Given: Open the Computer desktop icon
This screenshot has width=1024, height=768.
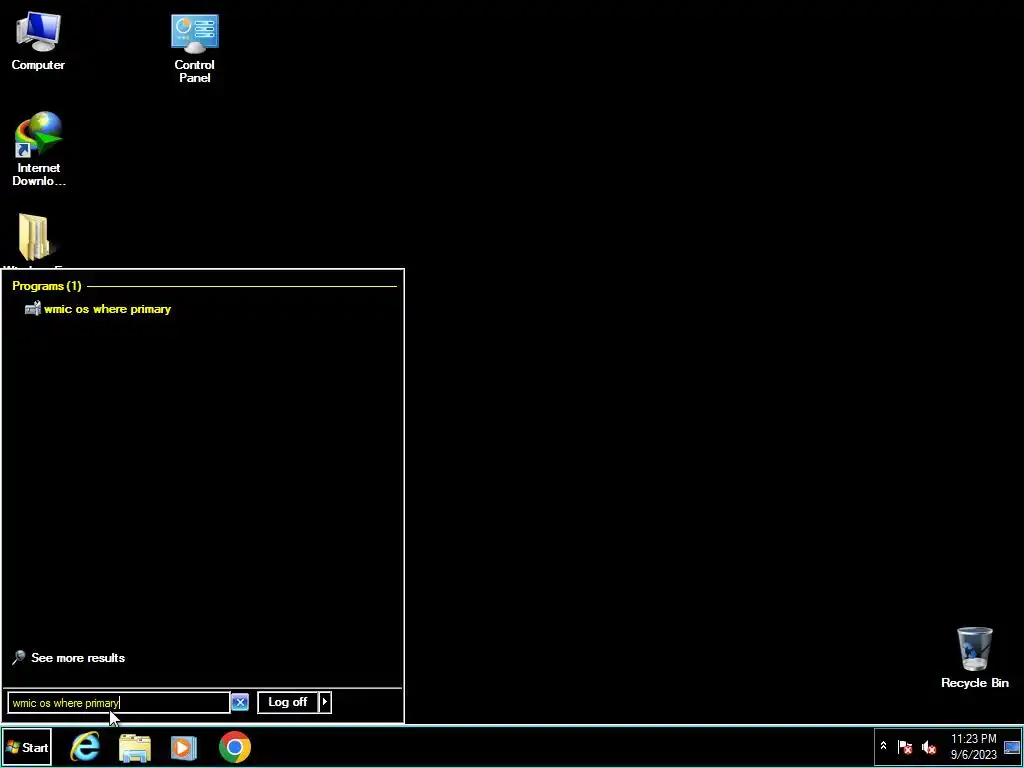Looking at the screenshot, I should [38, 40].
